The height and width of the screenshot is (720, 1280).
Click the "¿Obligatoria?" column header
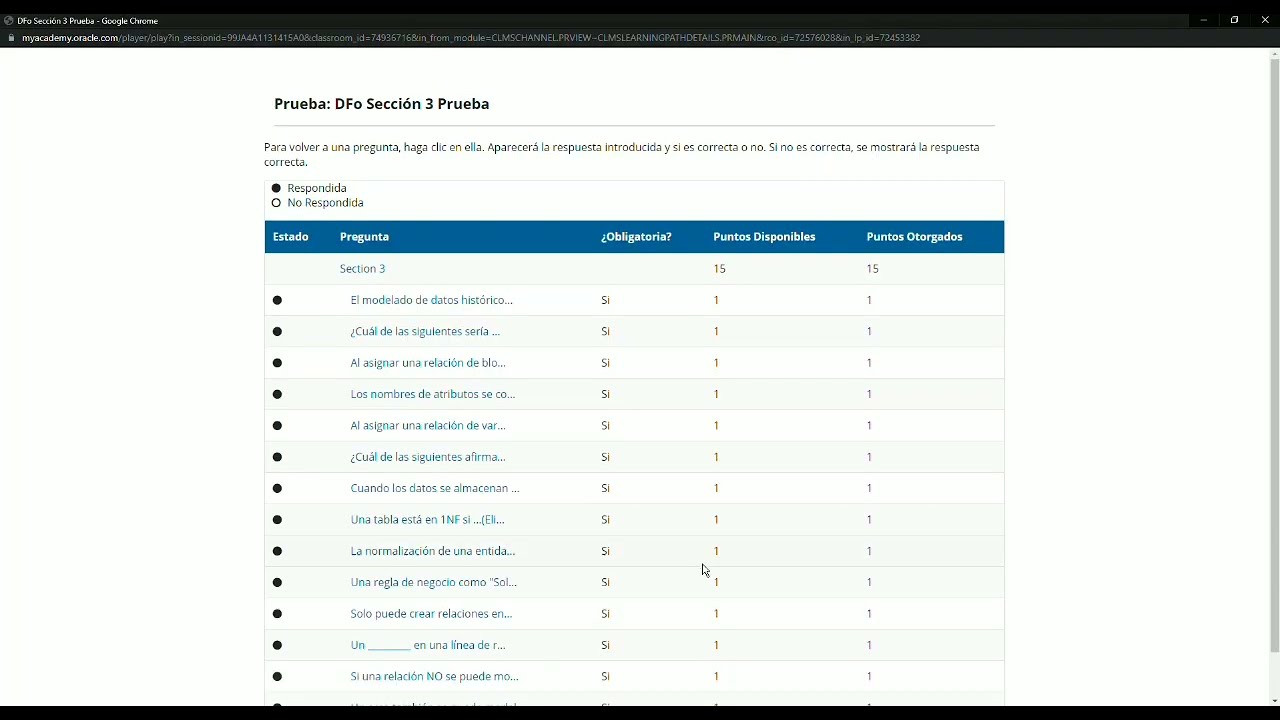pos(636,237)
